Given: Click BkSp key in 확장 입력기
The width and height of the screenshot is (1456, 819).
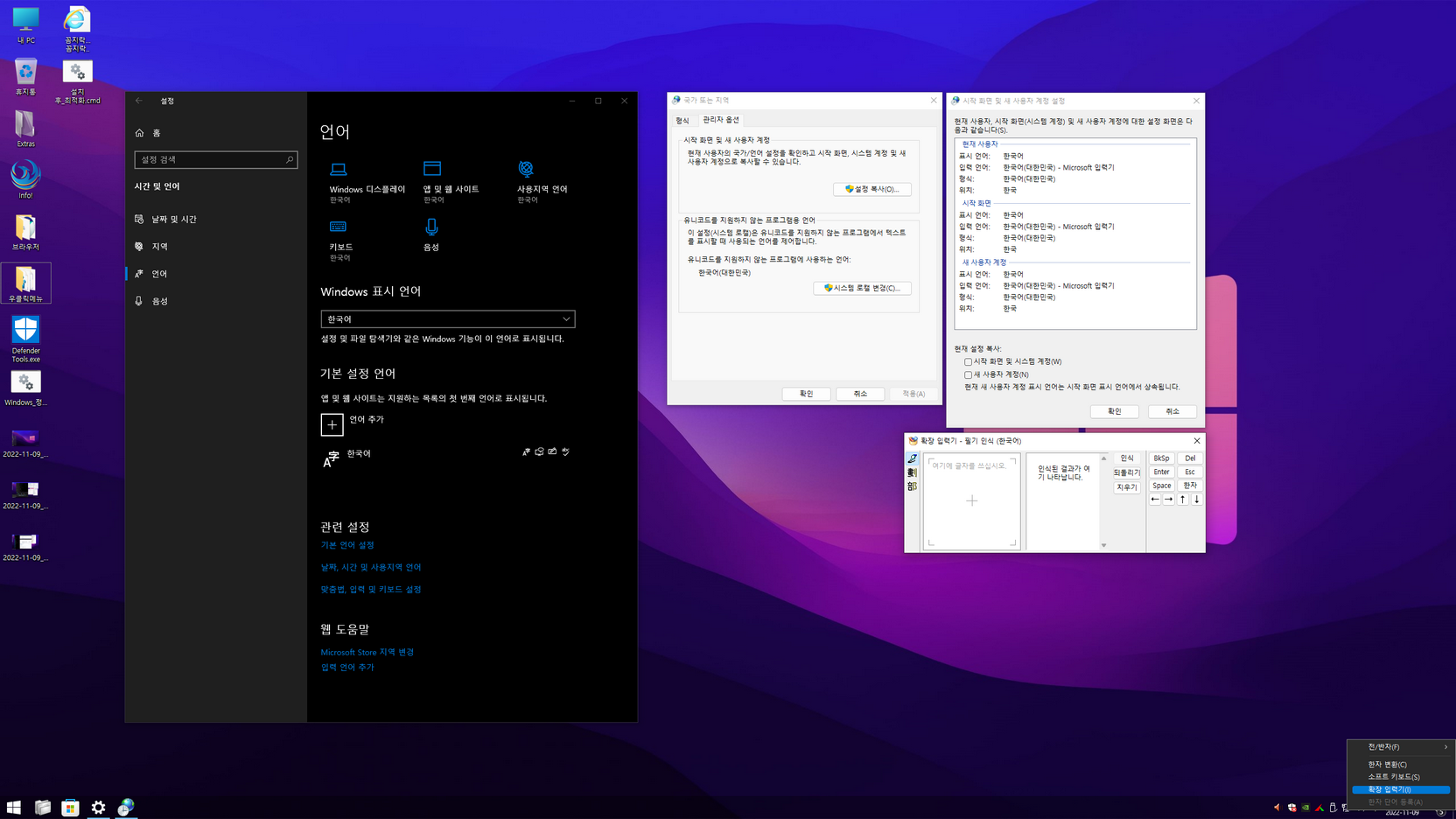Looking at the screenshot, I should point(1161,458).
